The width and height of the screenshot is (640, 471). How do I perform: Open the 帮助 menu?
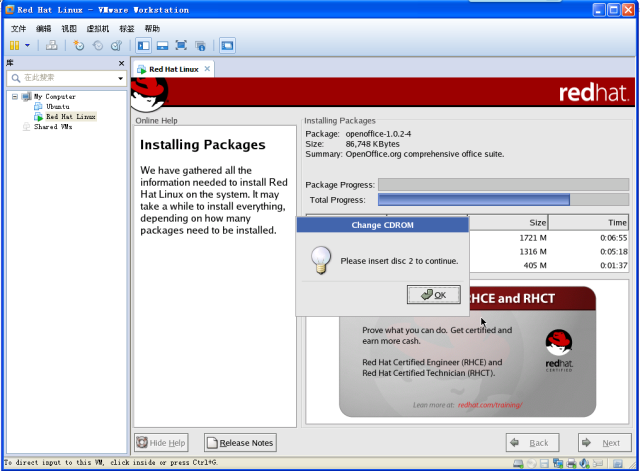tap(152, 29)
